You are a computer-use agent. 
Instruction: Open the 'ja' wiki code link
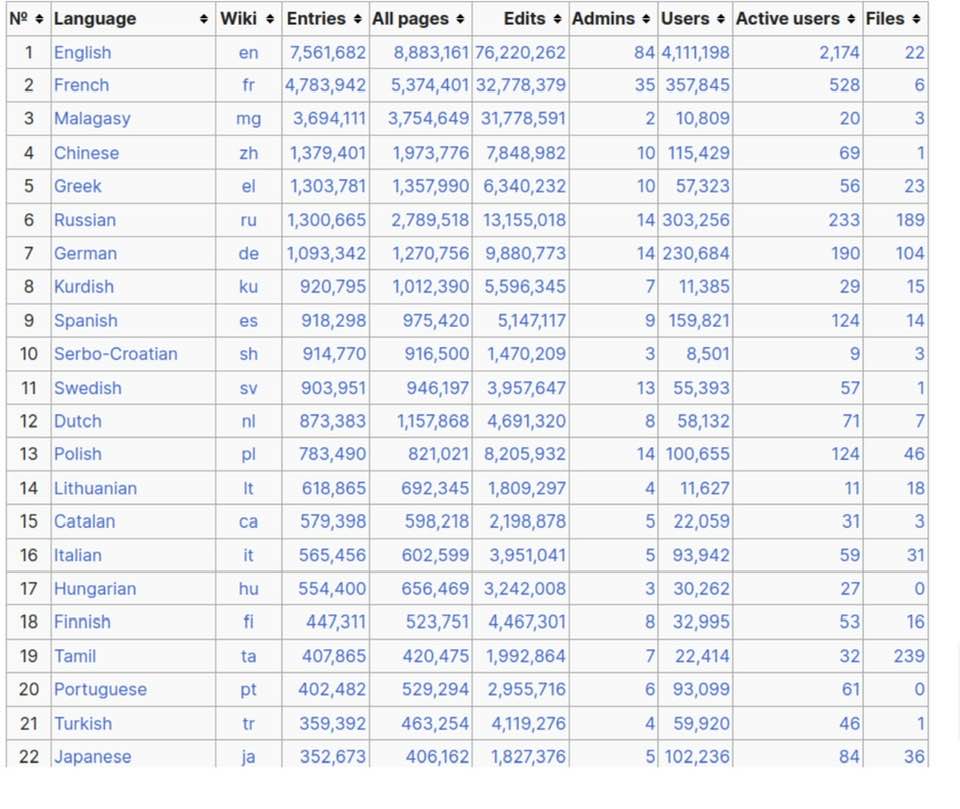click(248, 758)
